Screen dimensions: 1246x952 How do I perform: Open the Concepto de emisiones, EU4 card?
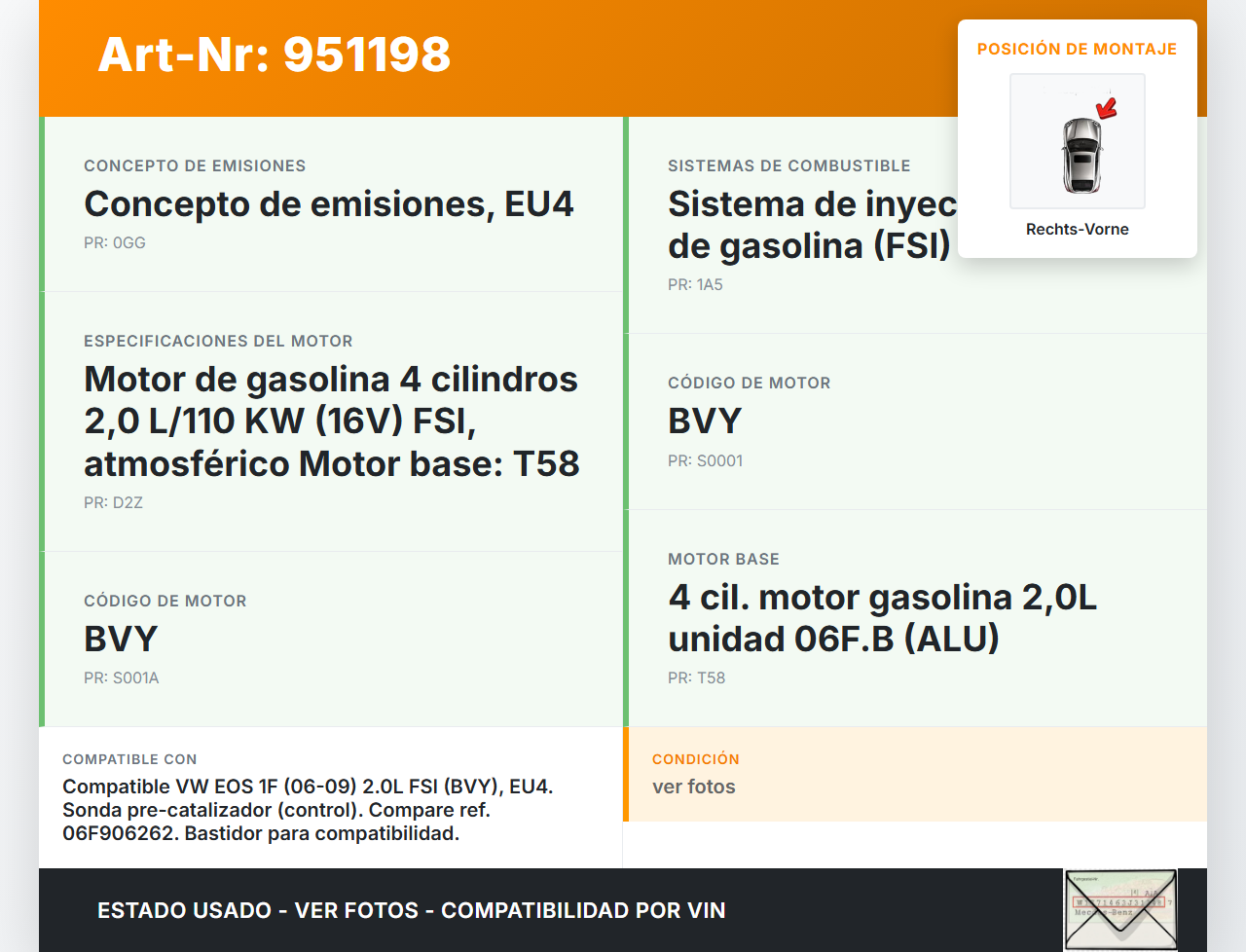click(329, 204)
